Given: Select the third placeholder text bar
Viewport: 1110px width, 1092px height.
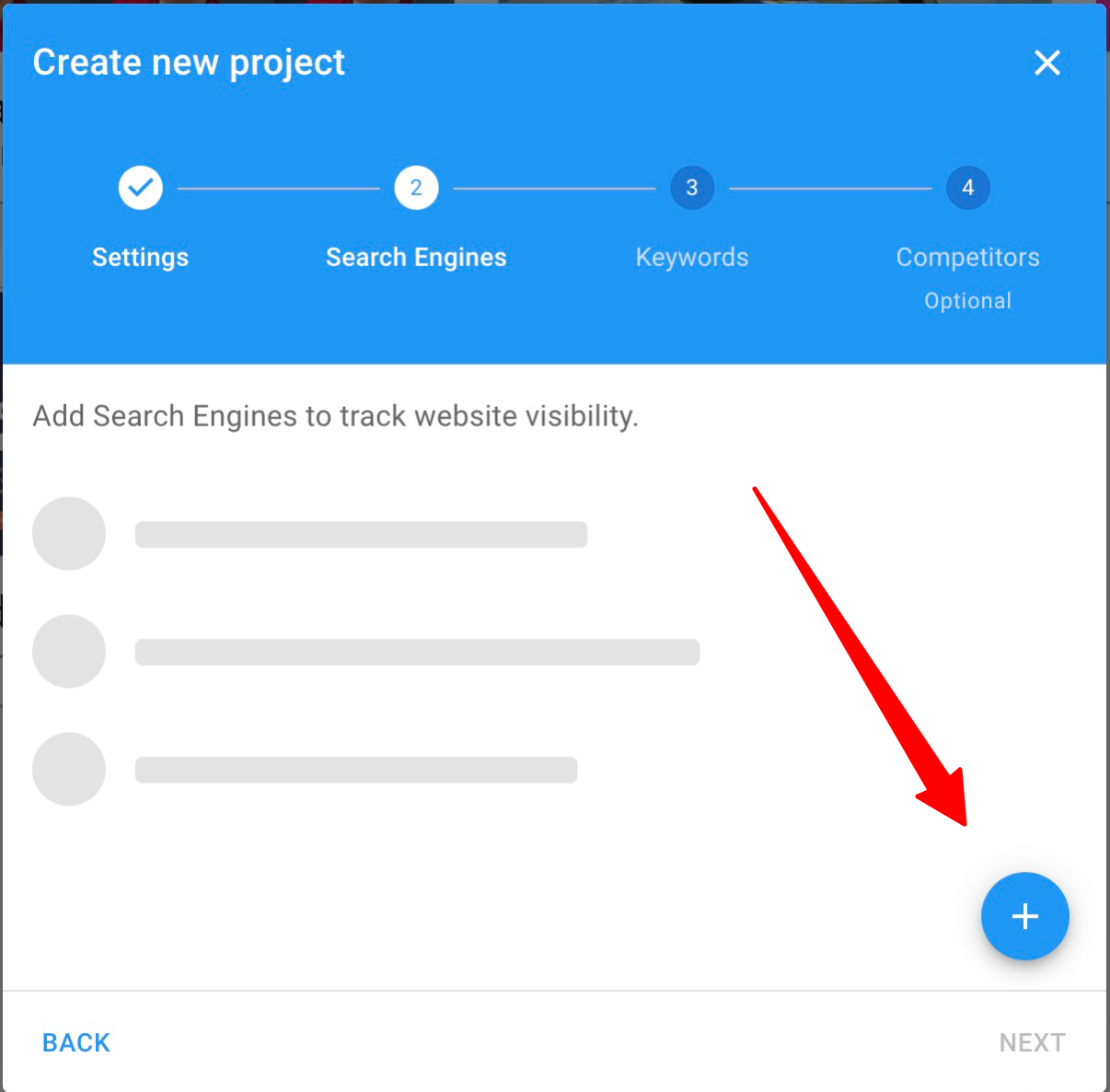Looking at the screenshot, I should (356, 770).
